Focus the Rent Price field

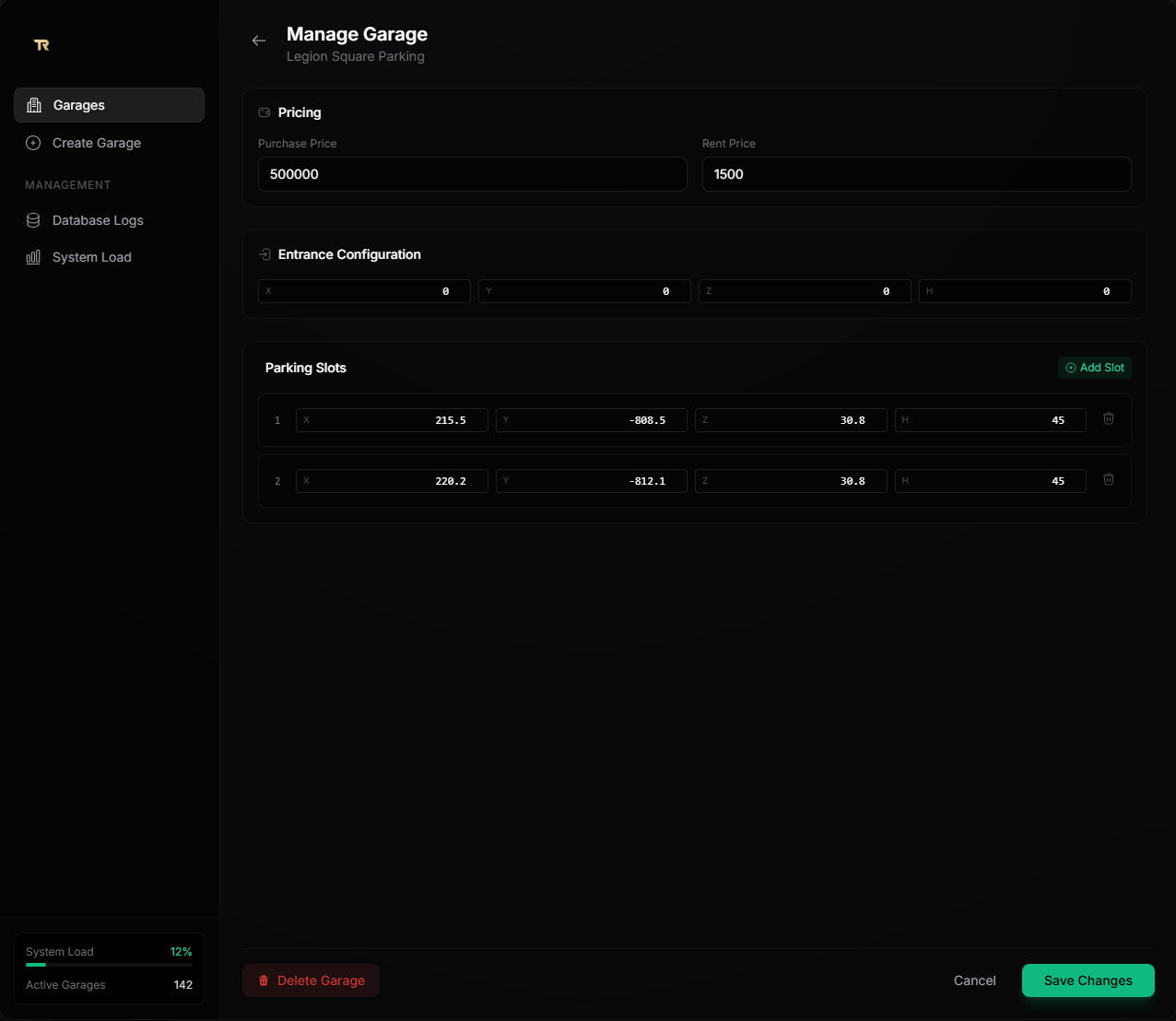(917, 174)
